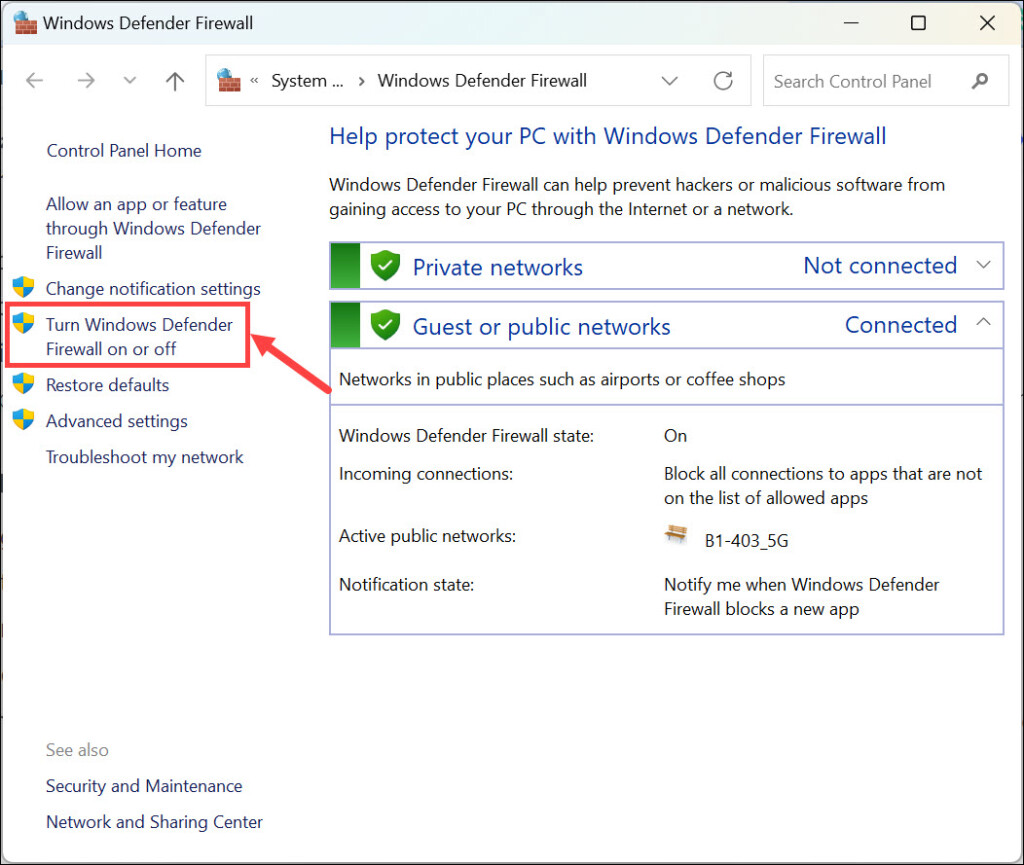Go up one folder level
Viewport: 1024px width, 865px height.
point(175,81)
